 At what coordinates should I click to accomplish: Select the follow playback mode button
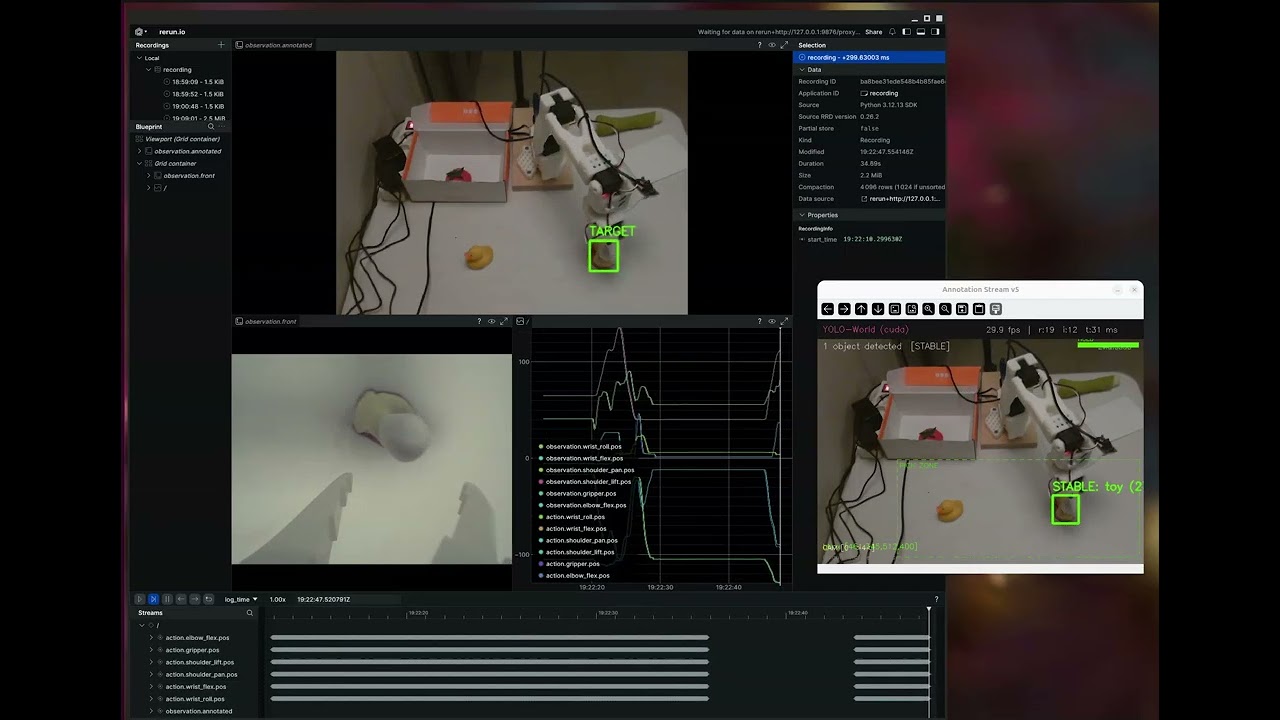[x=153, y=599]
